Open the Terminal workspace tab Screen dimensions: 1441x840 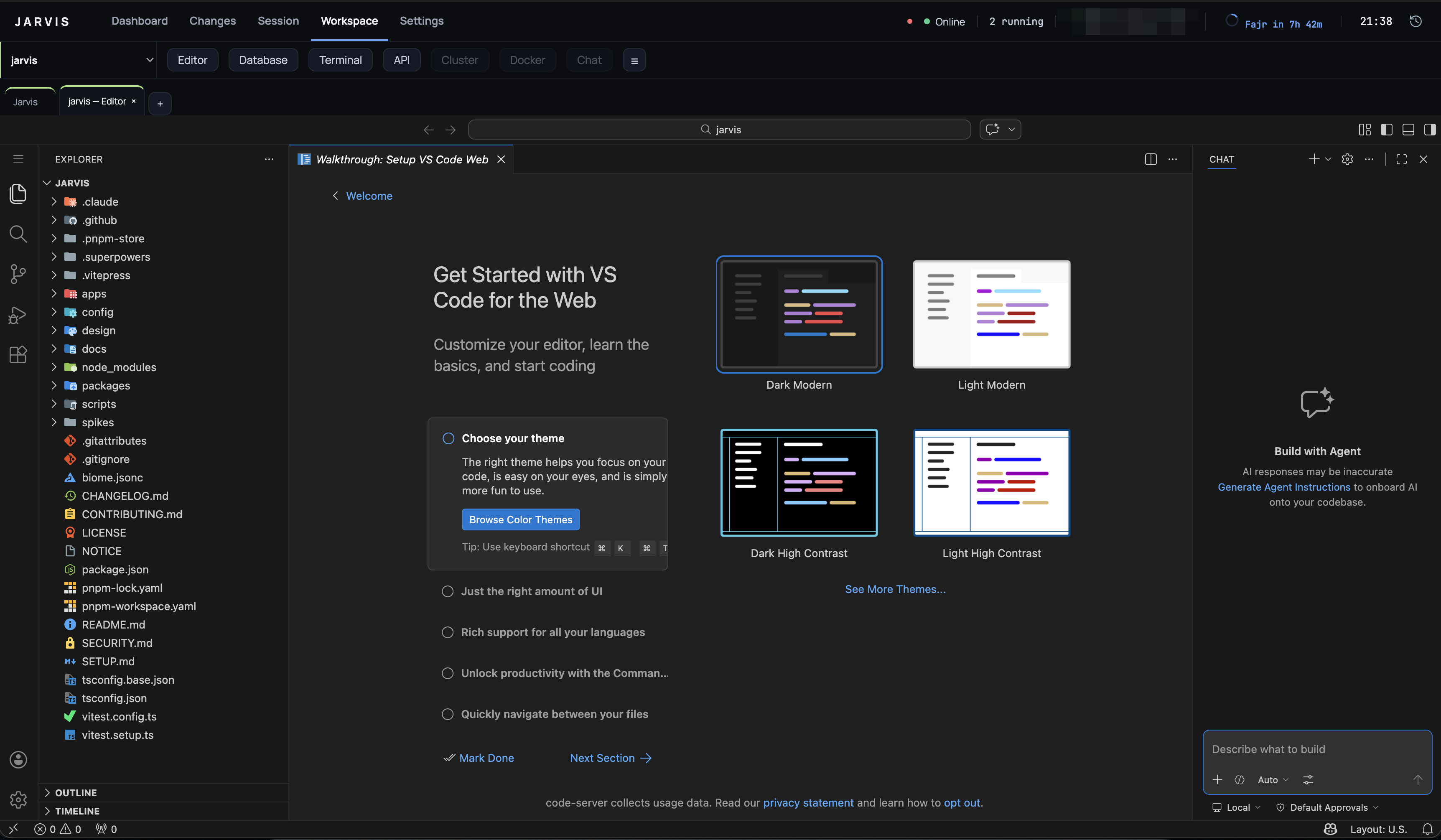click(340, 60)
